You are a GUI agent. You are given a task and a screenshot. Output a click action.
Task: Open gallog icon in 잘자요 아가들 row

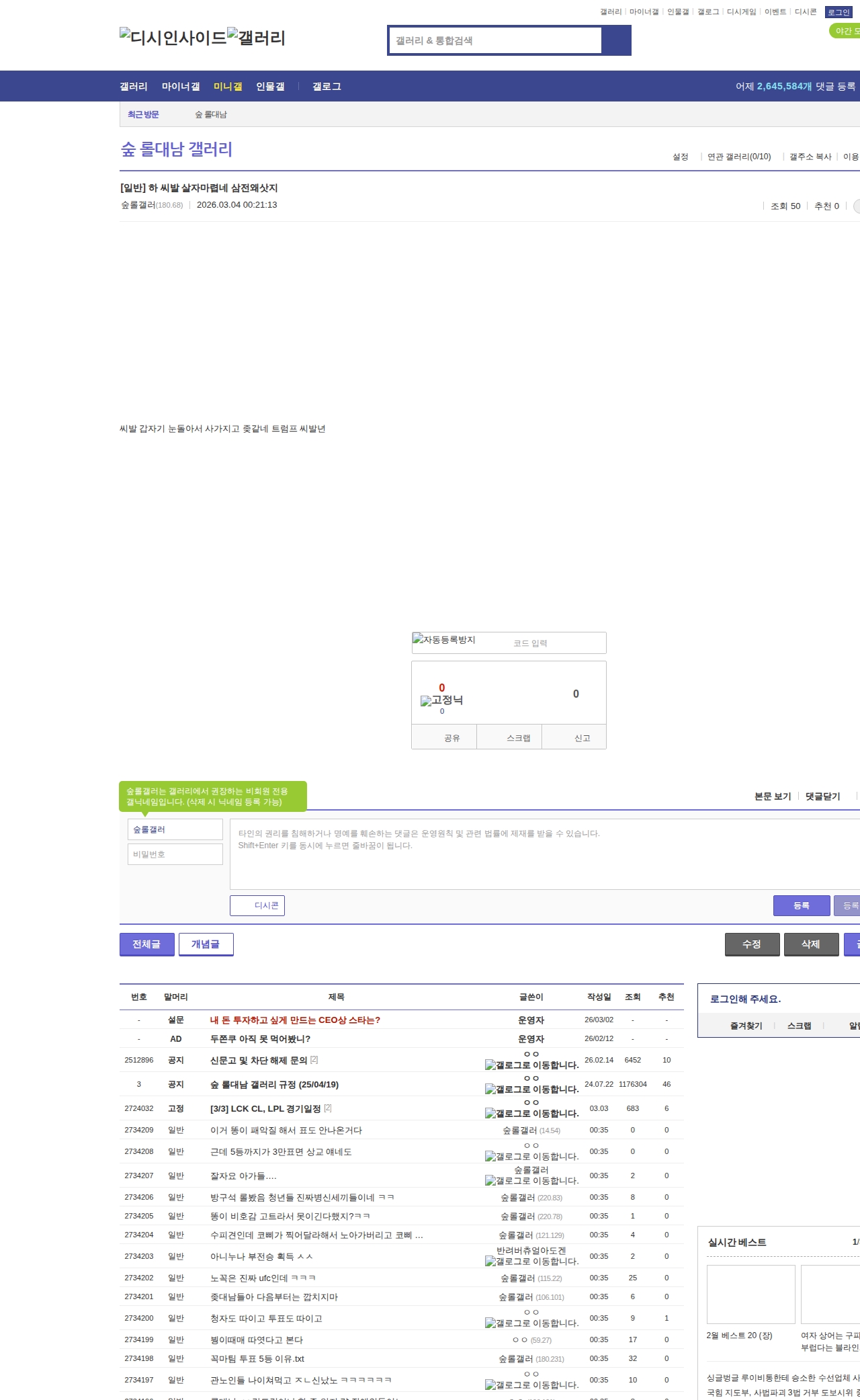531,1180
